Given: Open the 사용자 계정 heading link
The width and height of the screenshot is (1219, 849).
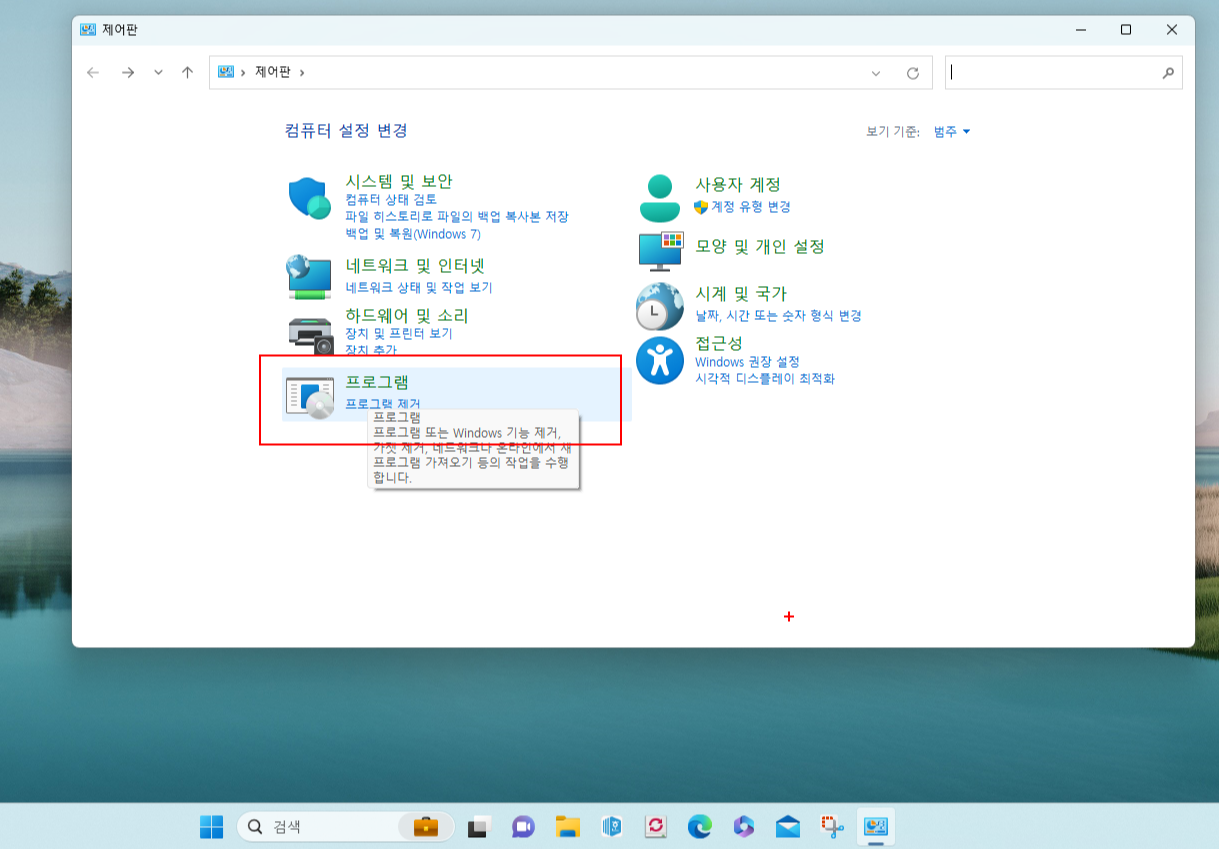Looking at the screenshot, I should click(x=738, y=184).
